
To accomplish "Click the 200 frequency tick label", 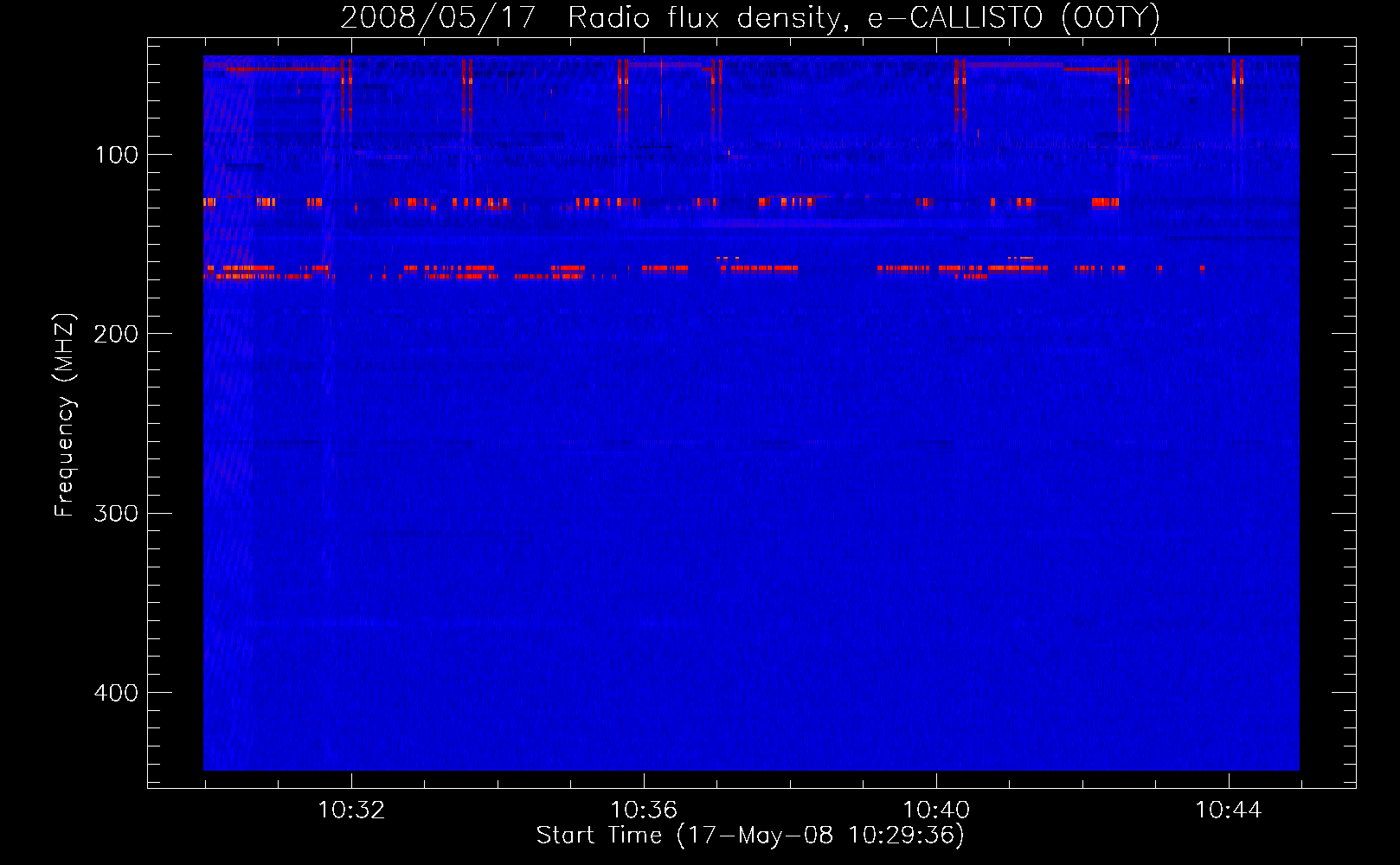I will click(116, 334).
